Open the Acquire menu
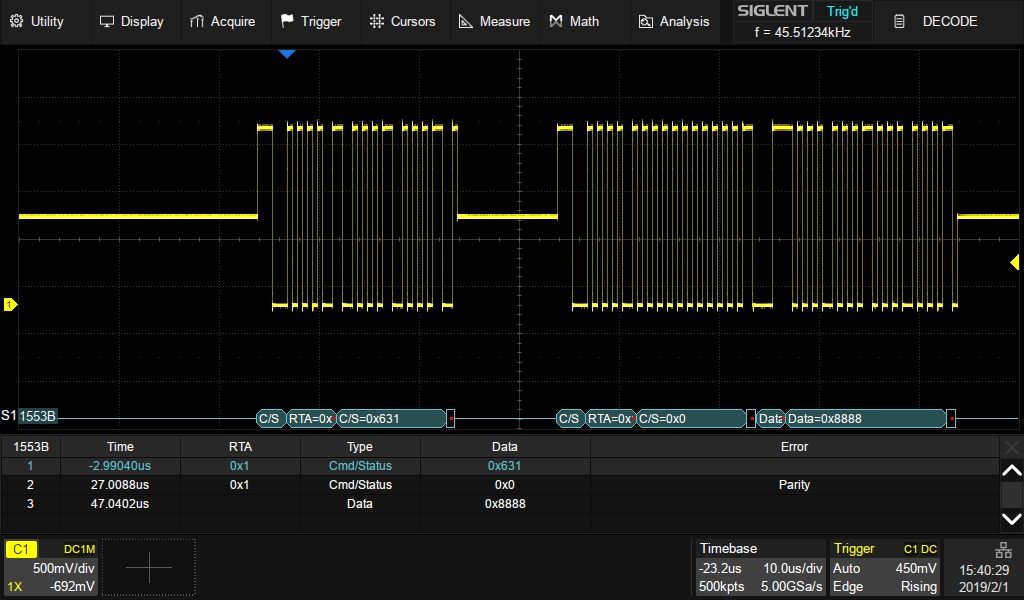 [x=222, y=21]
